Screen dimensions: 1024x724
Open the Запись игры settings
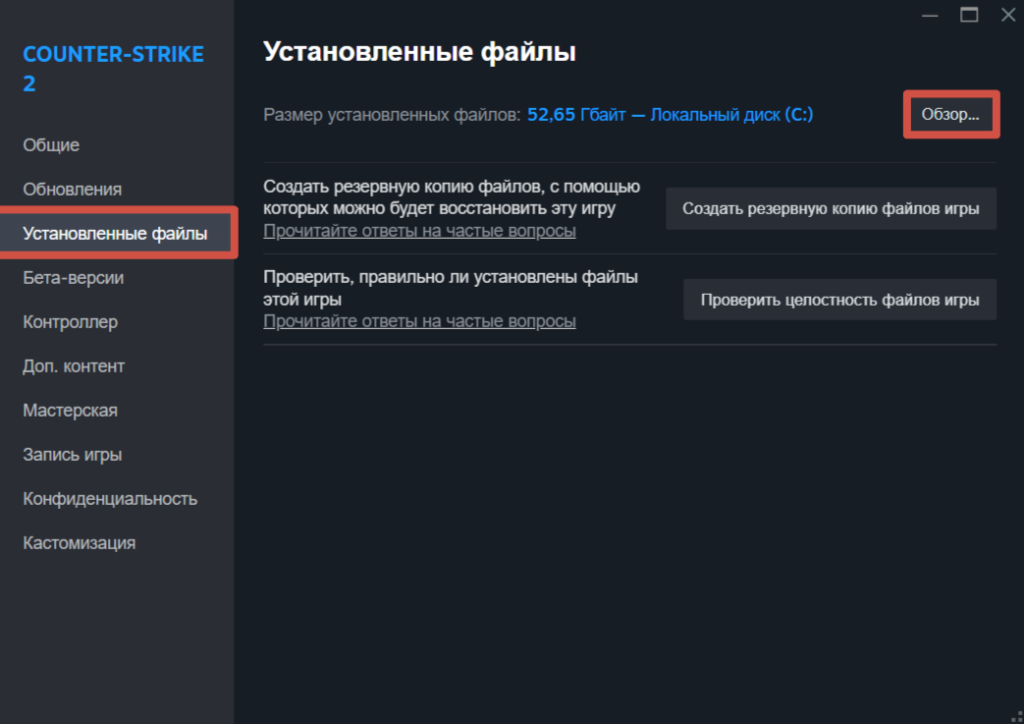[x=72, y=454]
